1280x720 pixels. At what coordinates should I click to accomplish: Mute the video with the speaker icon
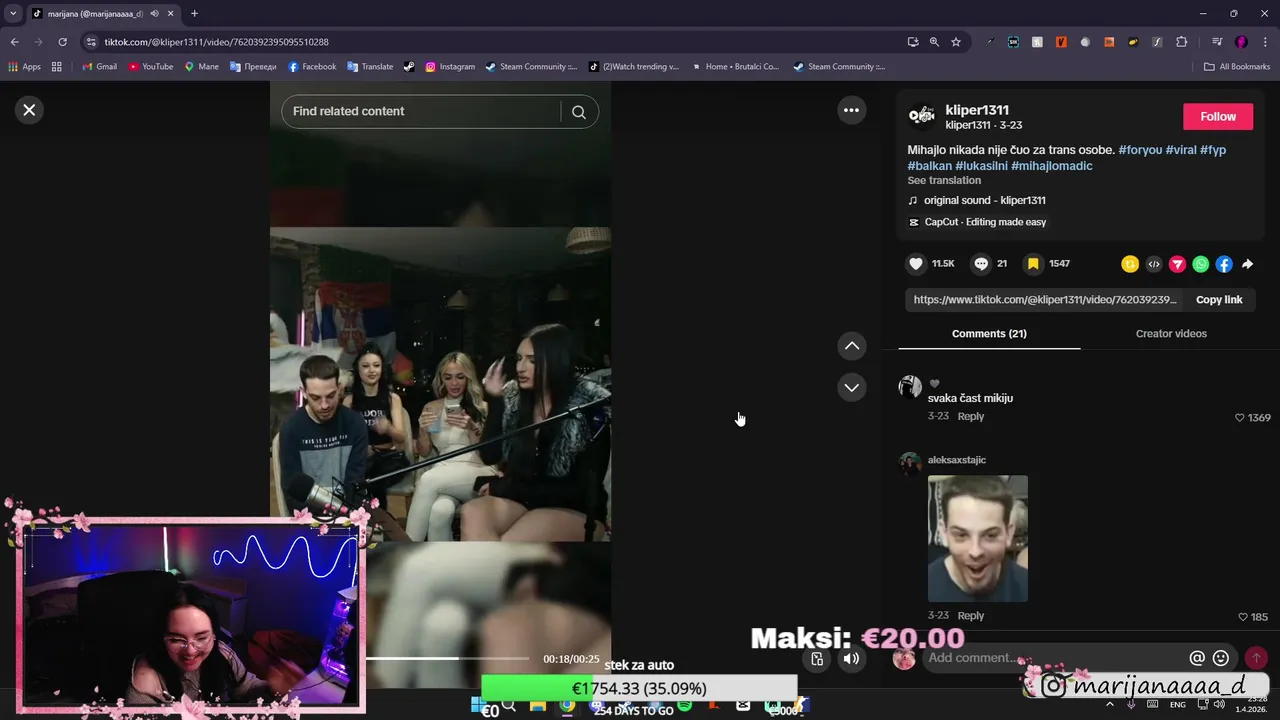pos(851,659)
